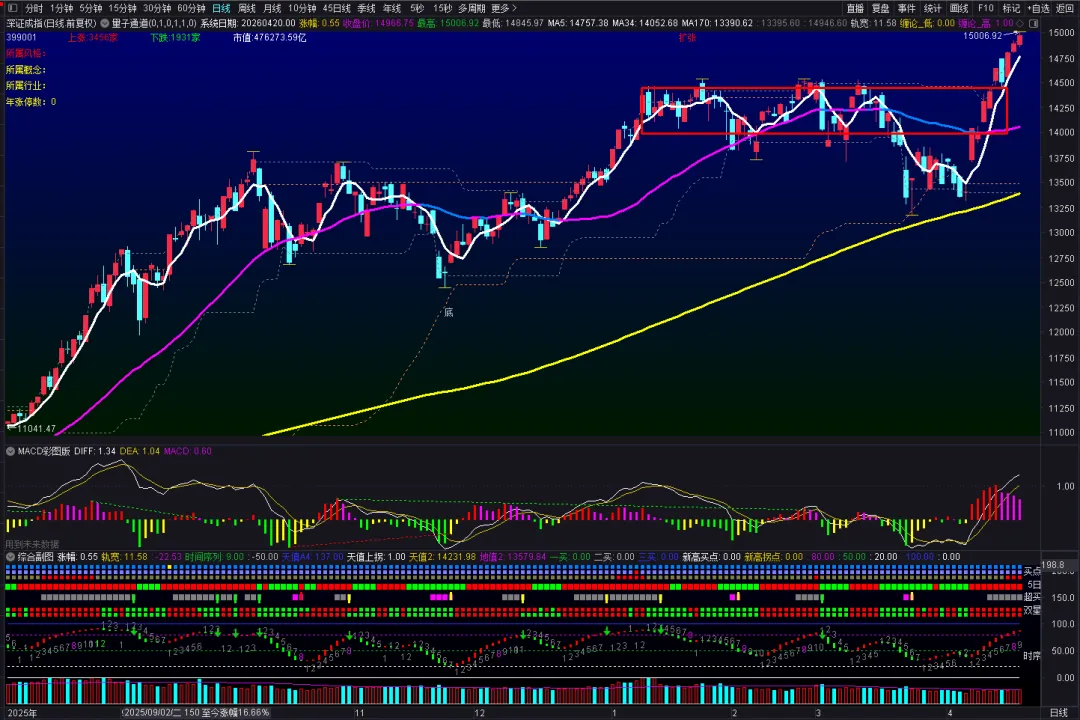Click the 所属概念 label
The image size is (1080, 720).
point(25,70)
